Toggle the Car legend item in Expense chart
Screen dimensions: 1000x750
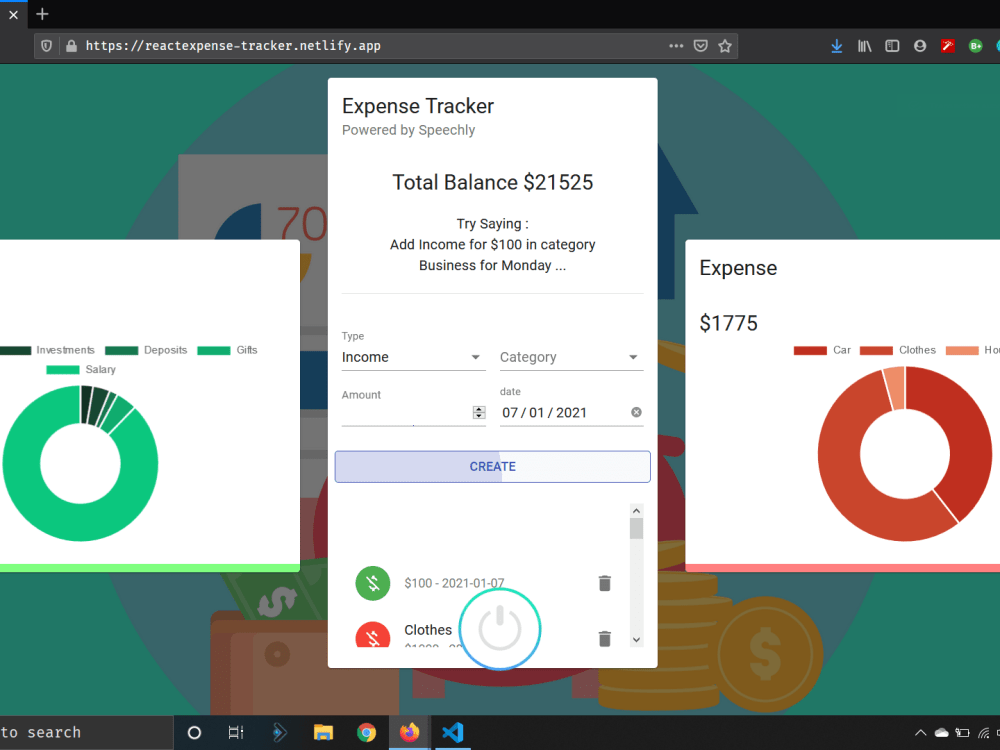pos(822,350)
